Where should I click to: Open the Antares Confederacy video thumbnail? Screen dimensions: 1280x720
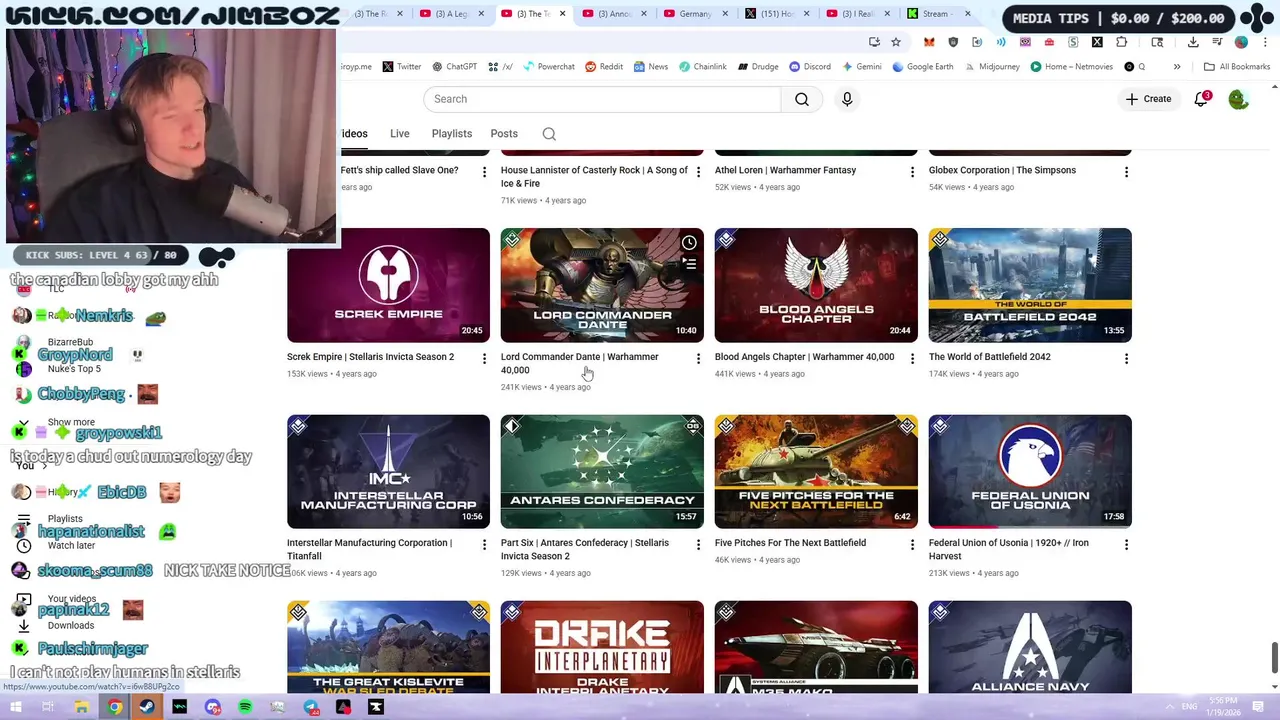602,471
